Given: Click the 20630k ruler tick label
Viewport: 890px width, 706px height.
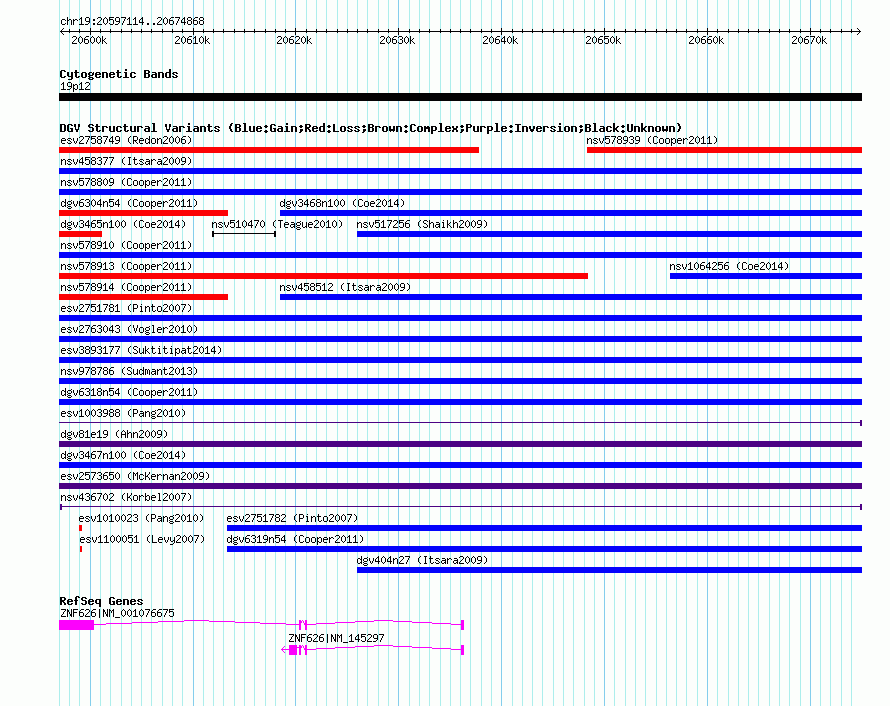Looking at the screenshot, I should [397, 40].
